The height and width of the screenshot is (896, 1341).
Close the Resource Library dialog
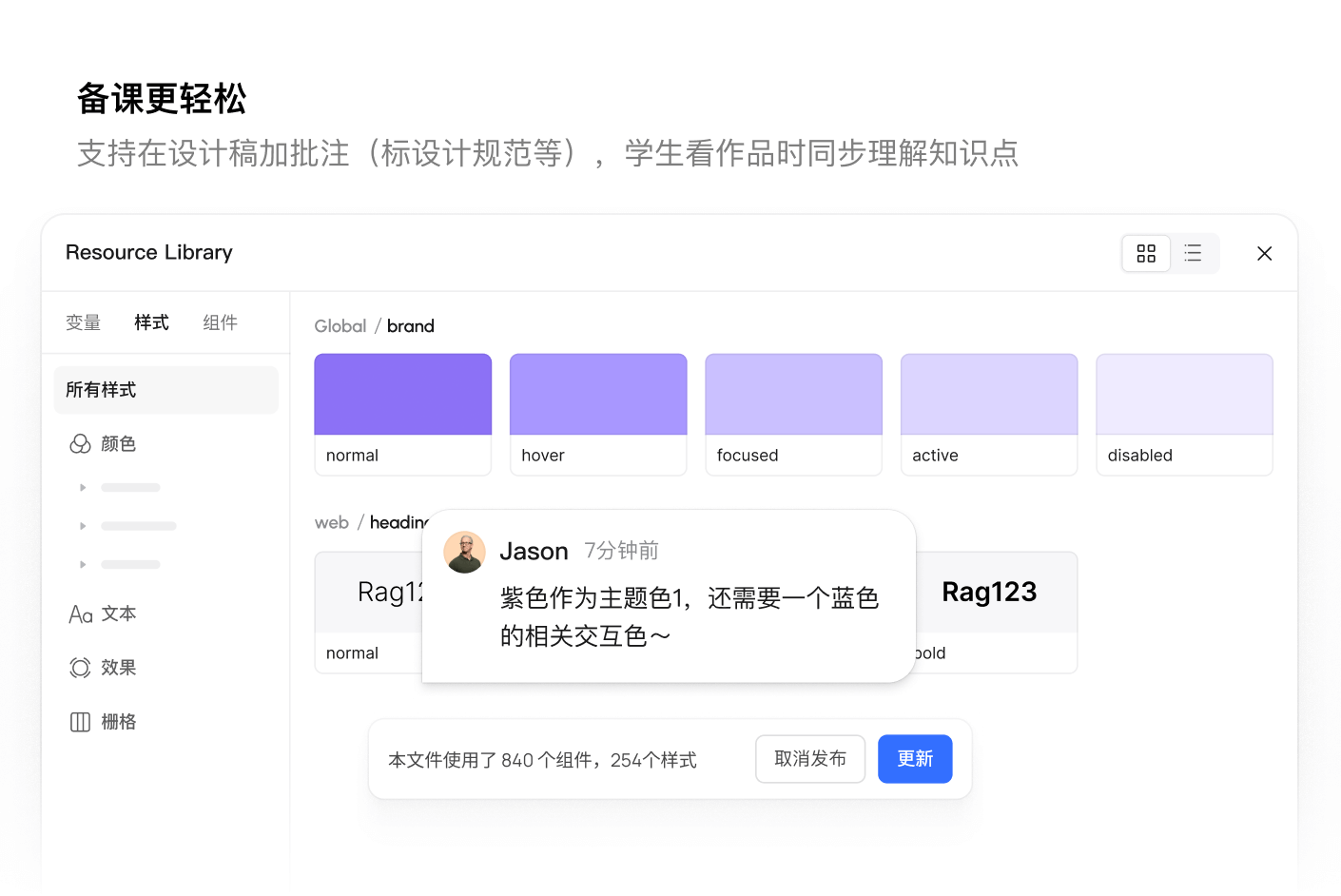(1264, 253)
